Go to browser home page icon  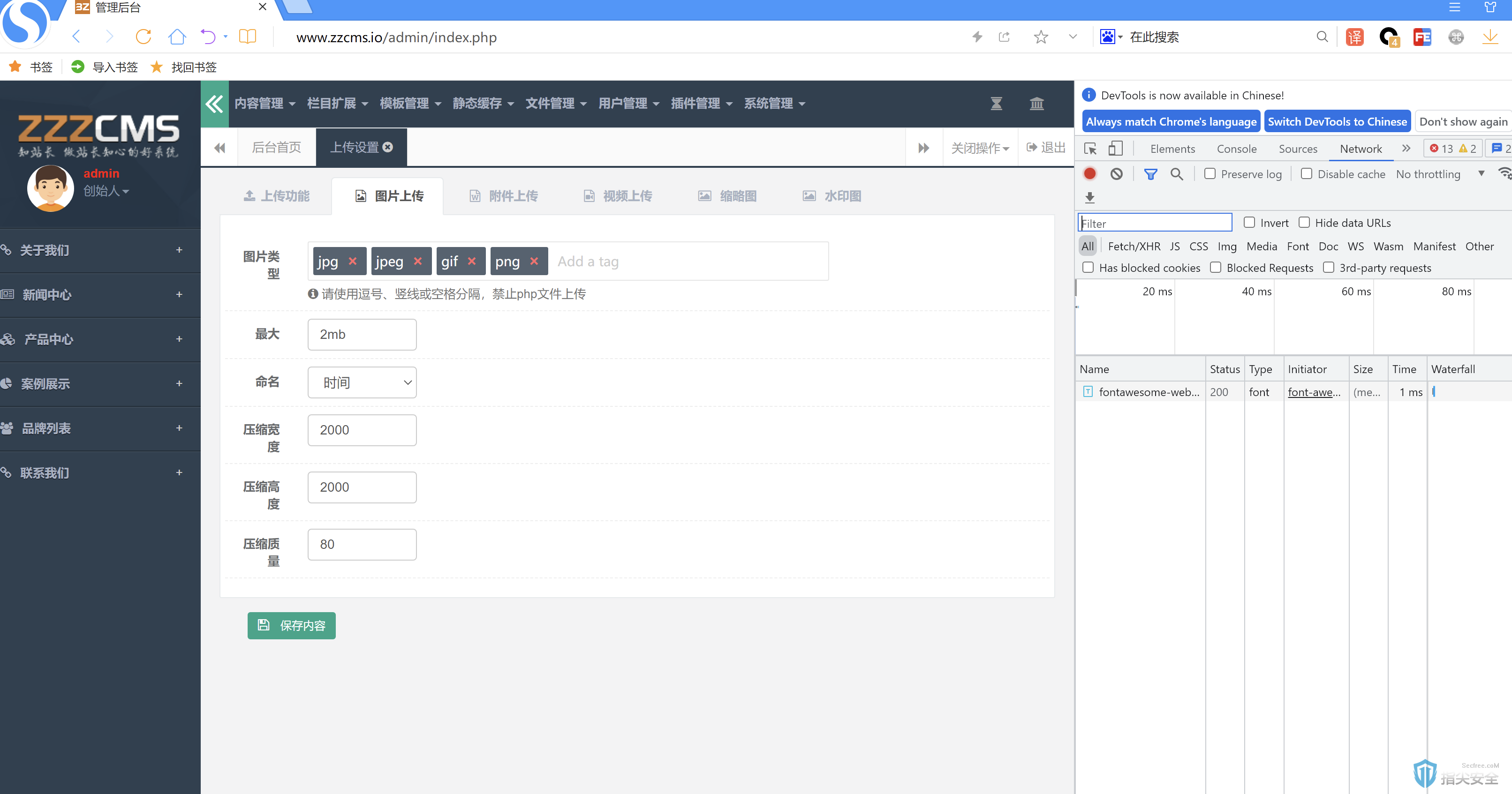click(x=177, y=37)
